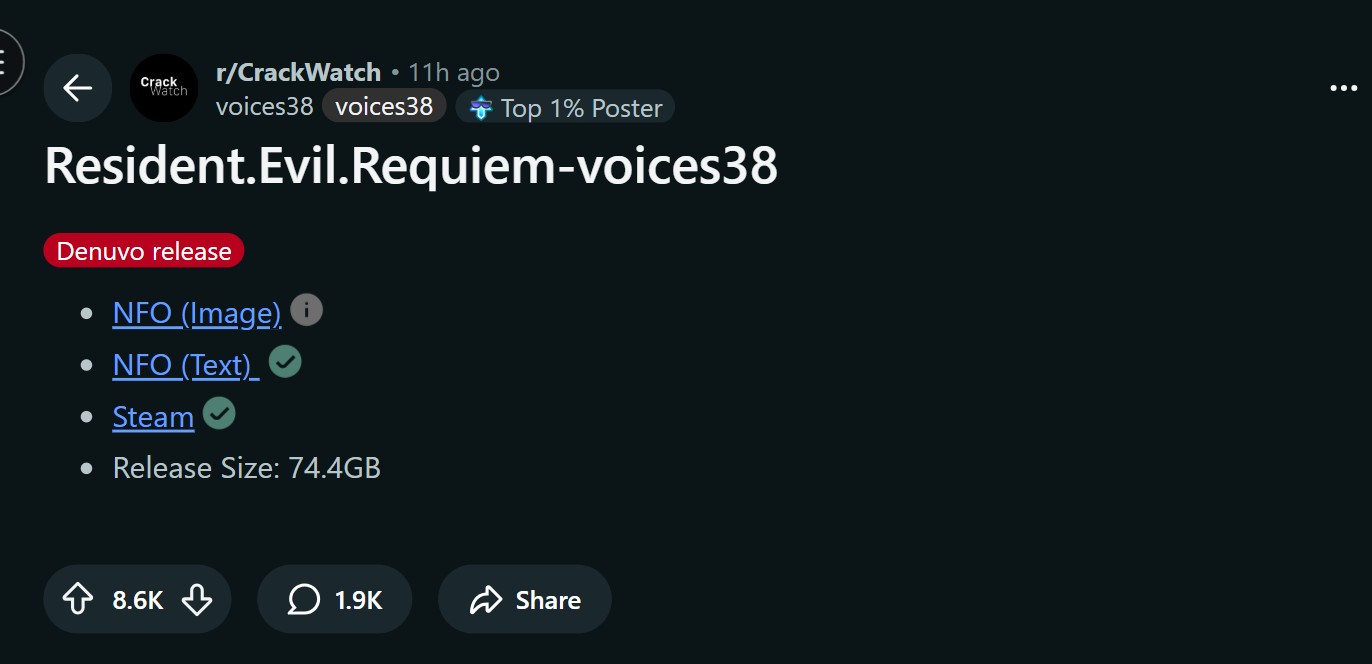Open the NFO (Image) link
This screenshot has width=1372, height=664.
coord(196,312)
